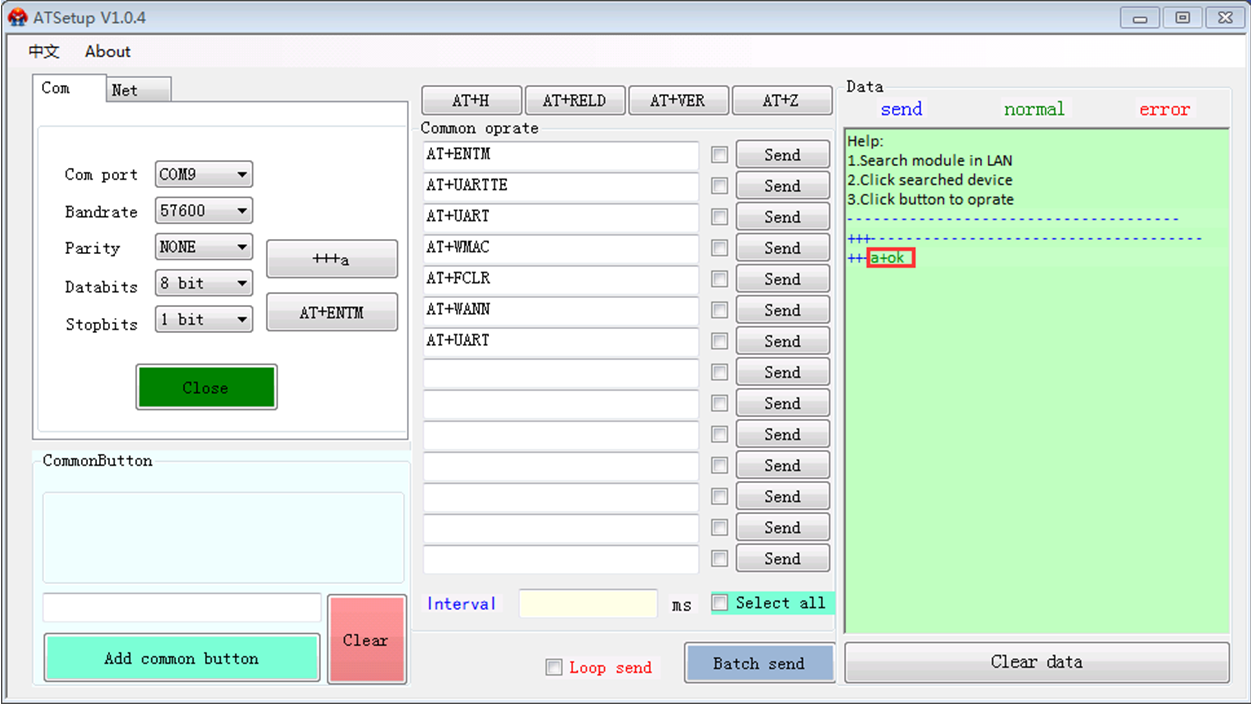Open the Com port dropdown
Screen dimensions: 1251x705
click(204, 175)
